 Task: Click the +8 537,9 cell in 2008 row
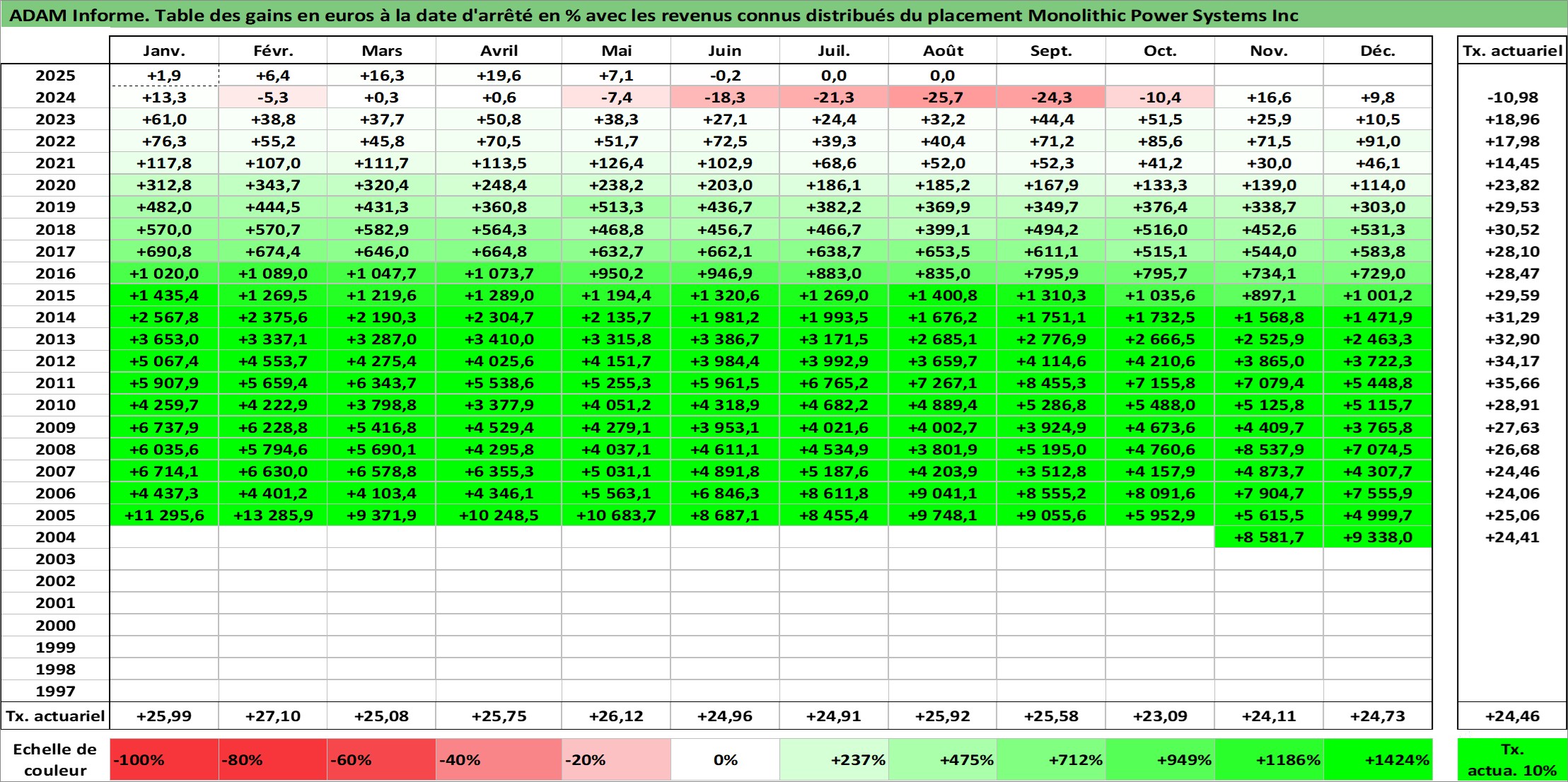pos(1269,450)
